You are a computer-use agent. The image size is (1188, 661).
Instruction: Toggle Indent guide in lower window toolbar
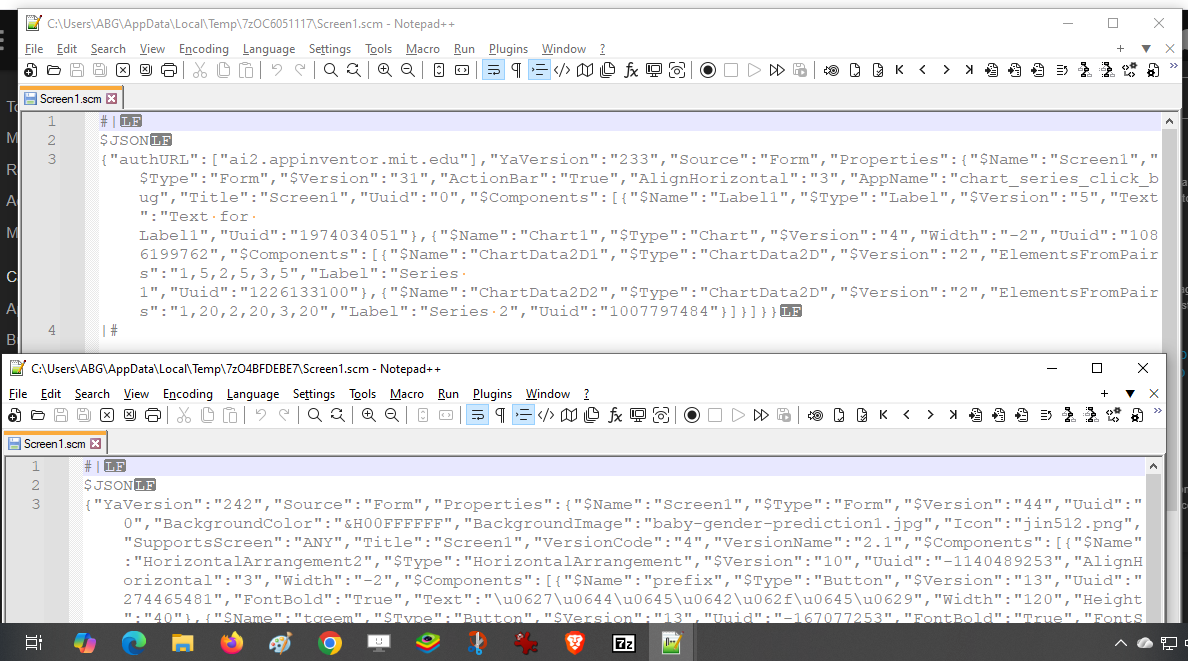523,415
